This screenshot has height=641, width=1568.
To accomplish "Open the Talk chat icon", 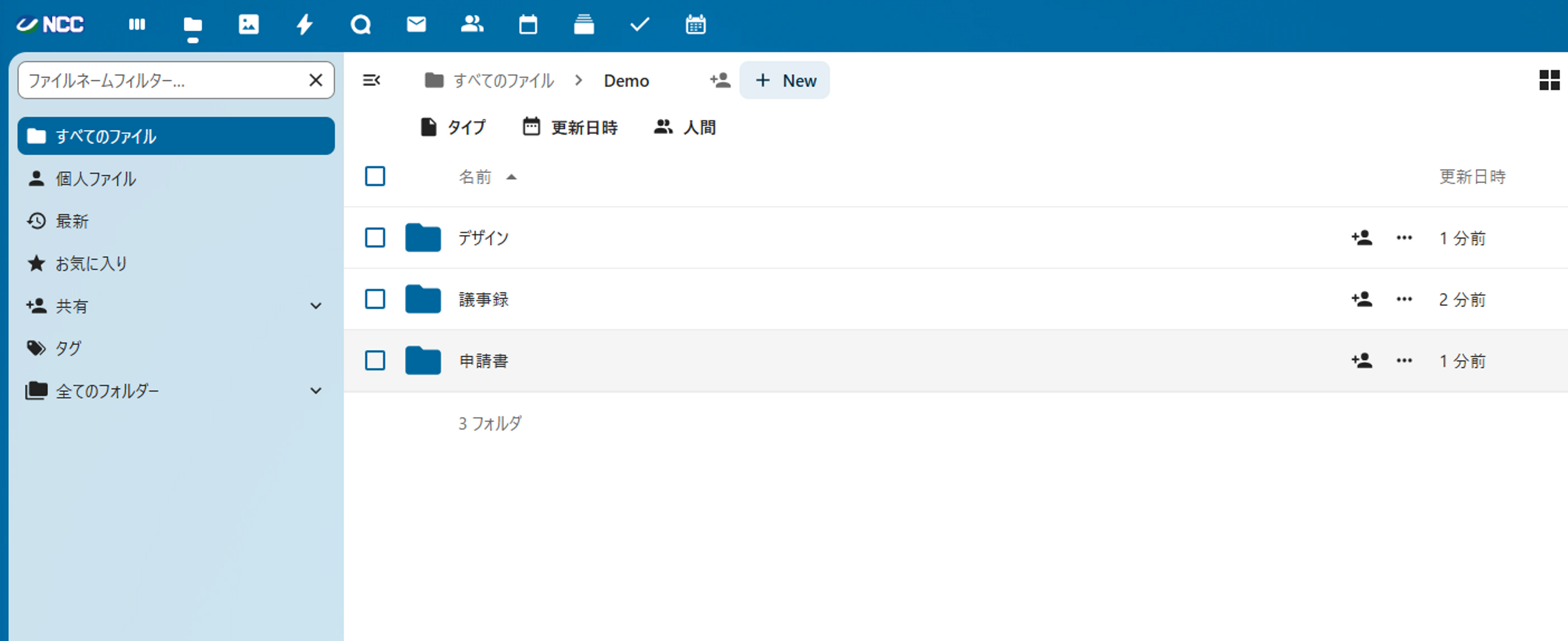I will (360, 24).
